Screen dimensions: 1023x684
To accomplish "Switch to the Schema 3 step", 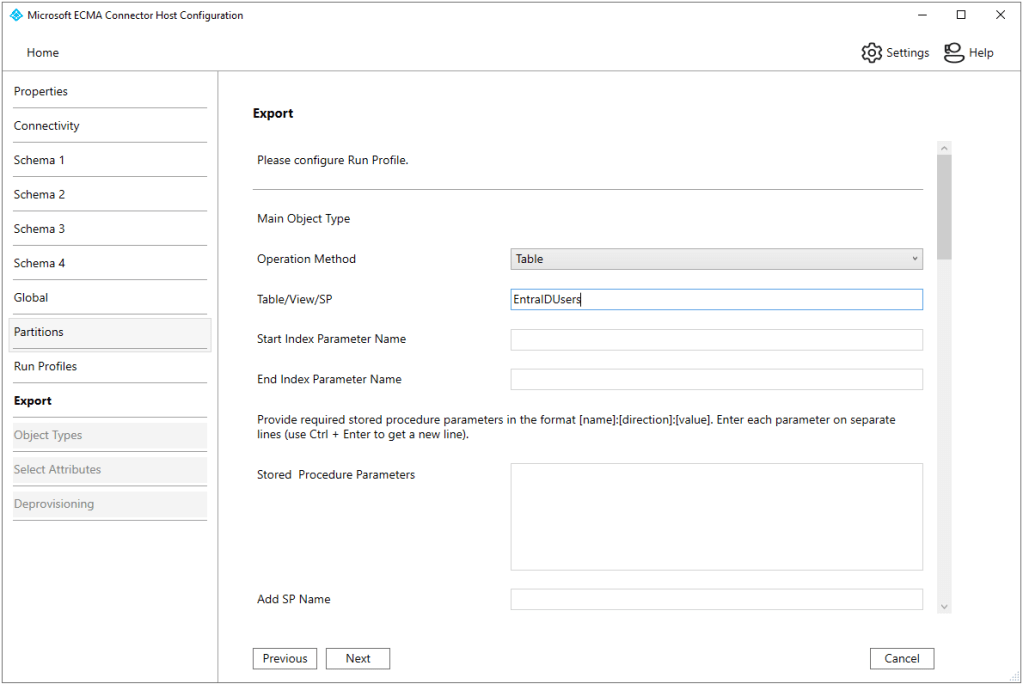I will tap(39, 229).
